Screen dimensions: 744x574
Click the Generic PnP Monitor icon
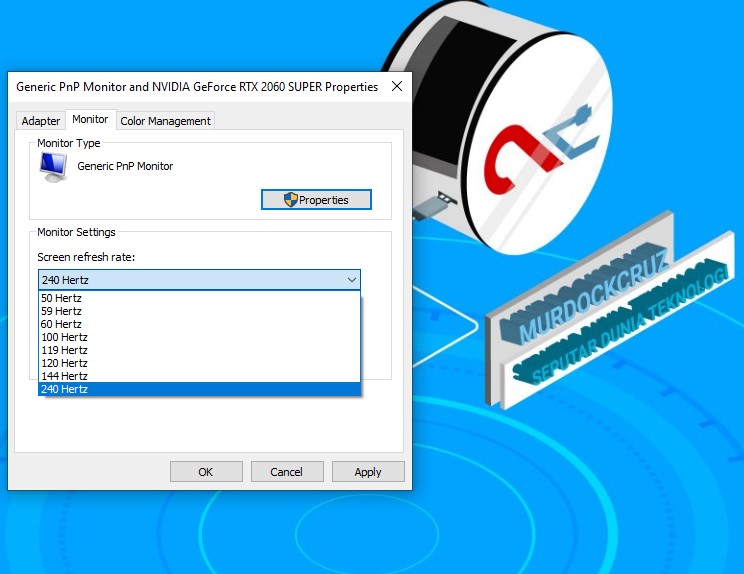(x=53, y=167)
